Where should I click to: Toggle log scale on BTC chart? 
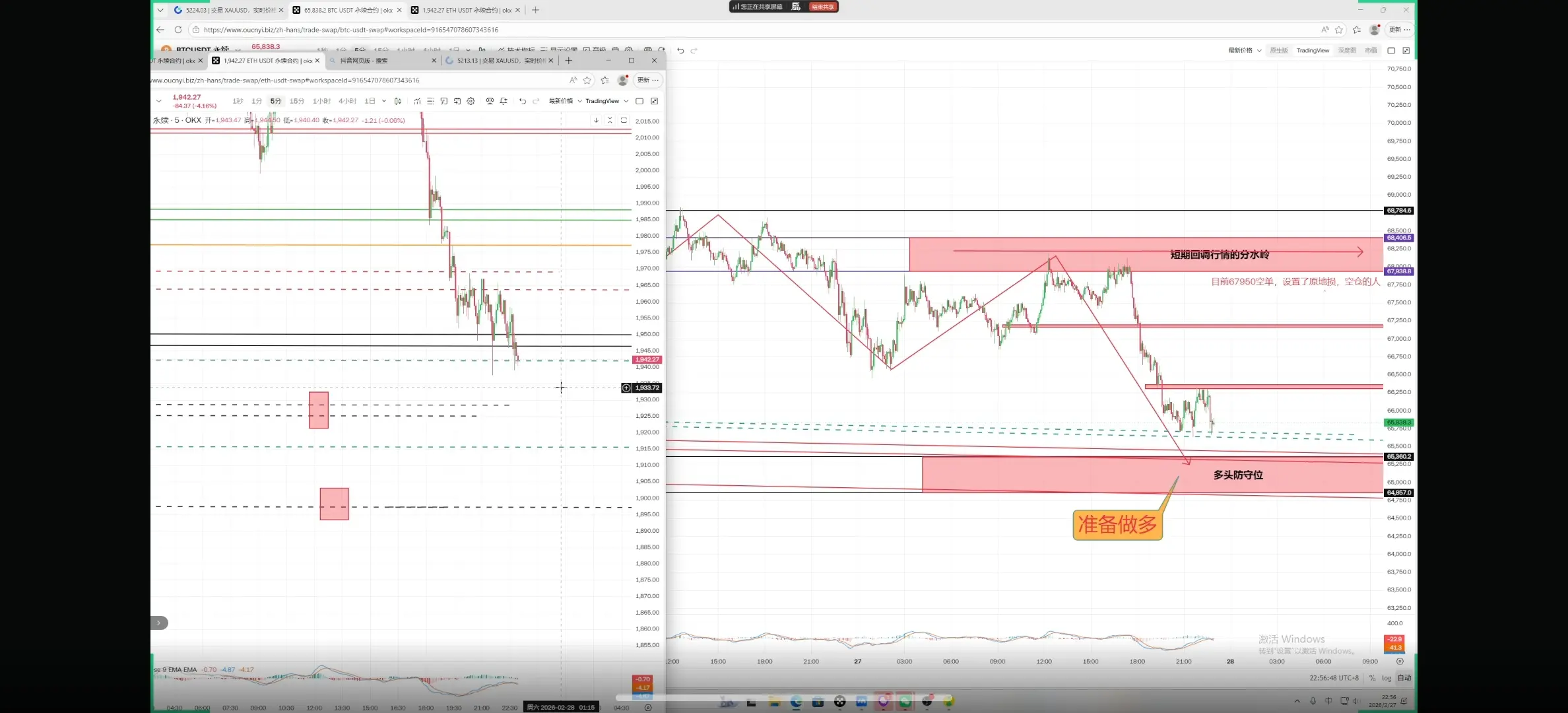point(1387,678)
